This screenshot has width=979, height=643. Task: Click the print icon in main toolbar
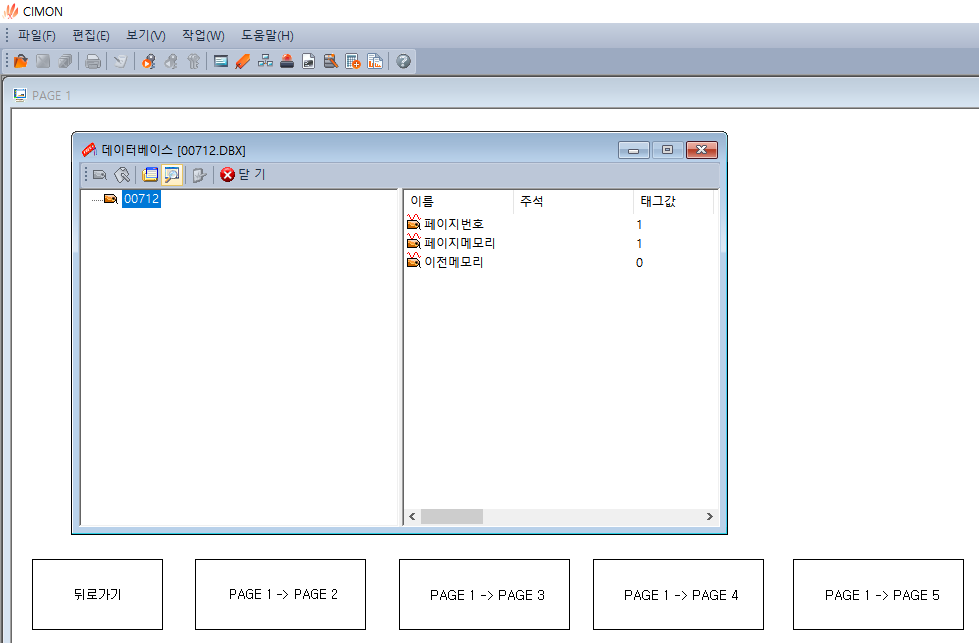(93, 62)
